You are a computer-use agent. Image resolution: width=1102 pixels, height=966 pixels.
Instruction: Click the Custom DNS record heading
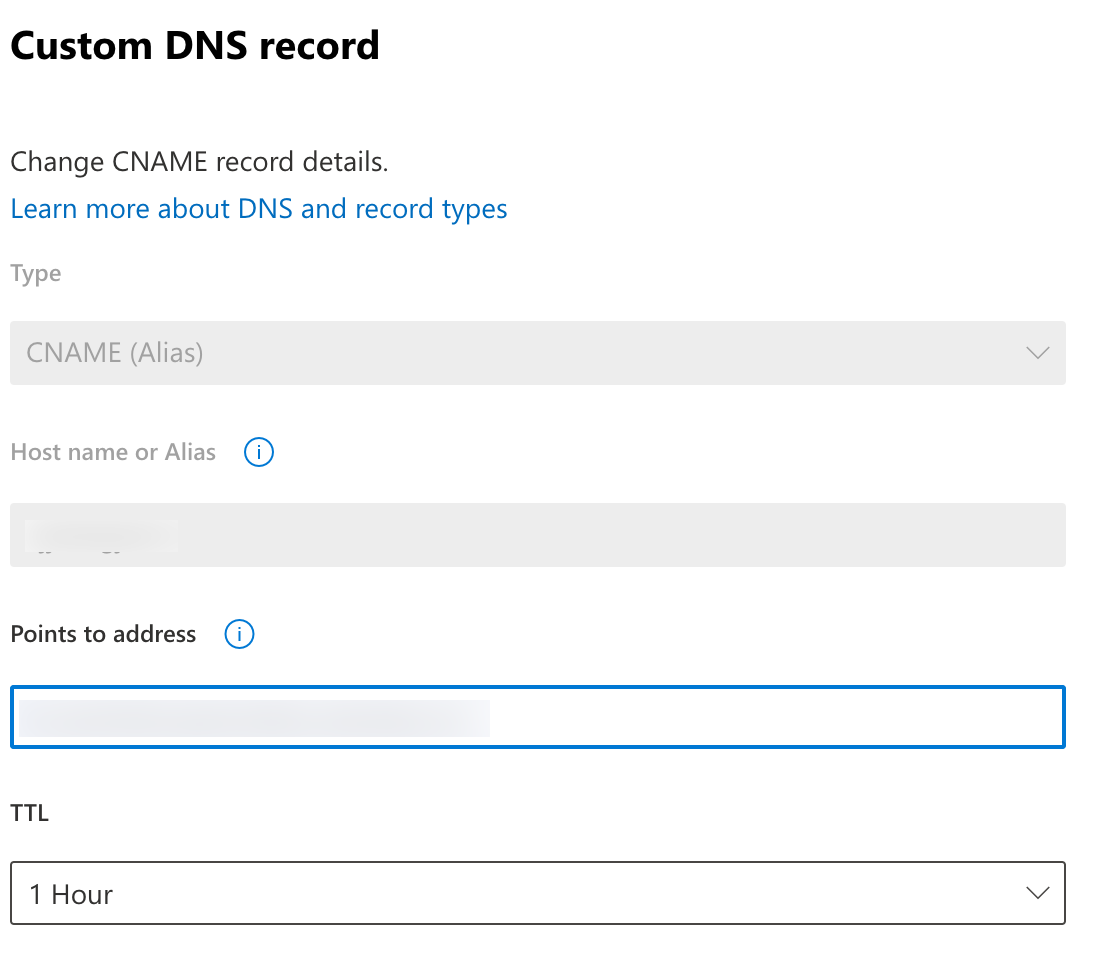[195, 46]
